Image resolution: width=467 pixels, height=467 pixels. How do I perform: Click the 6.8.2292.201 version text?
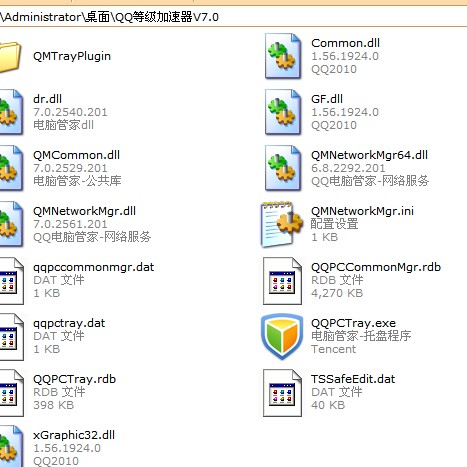(x=348, y=168)
